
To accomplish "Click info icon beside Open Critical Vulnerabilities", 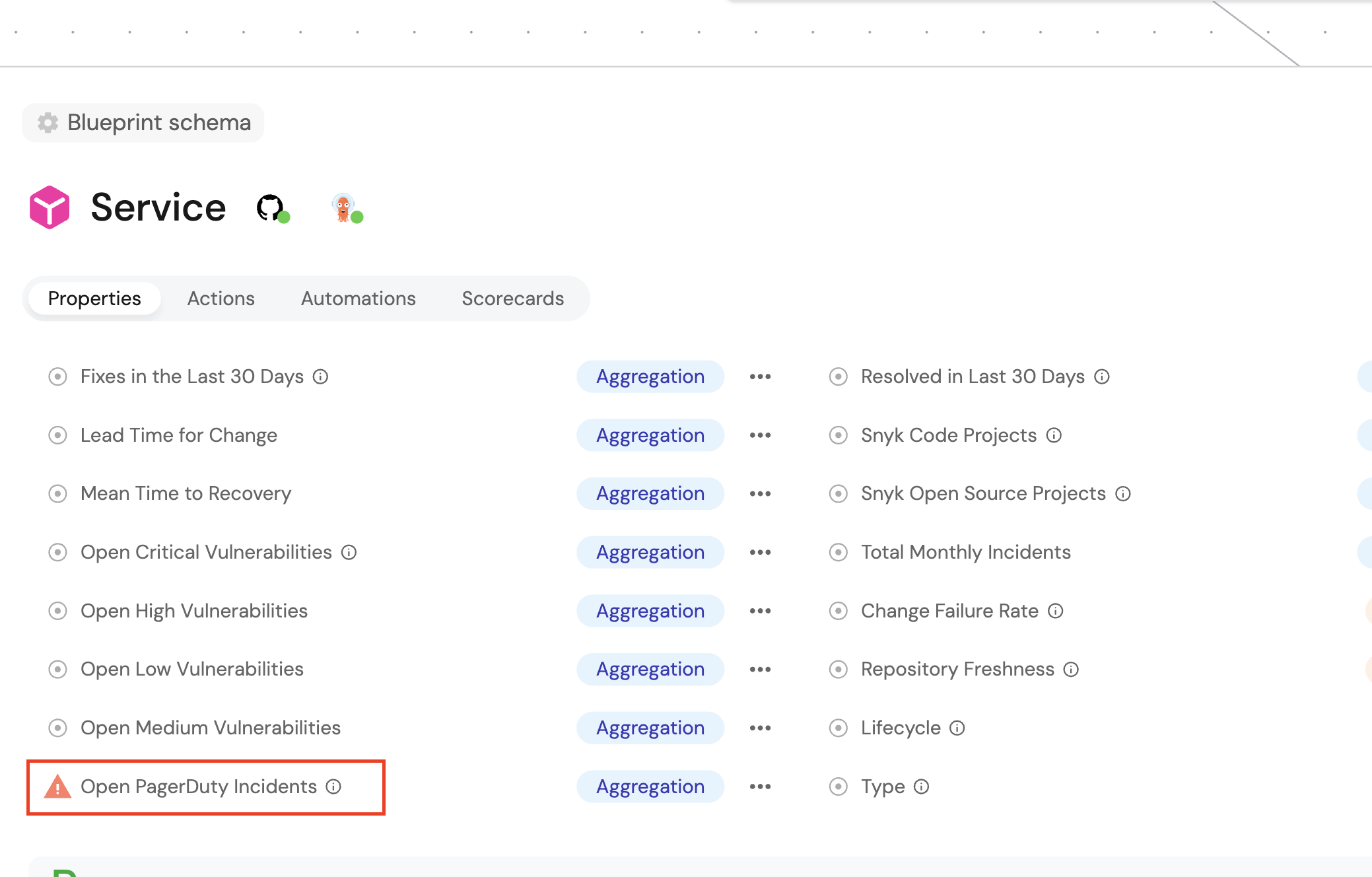I will click(349, 552).
